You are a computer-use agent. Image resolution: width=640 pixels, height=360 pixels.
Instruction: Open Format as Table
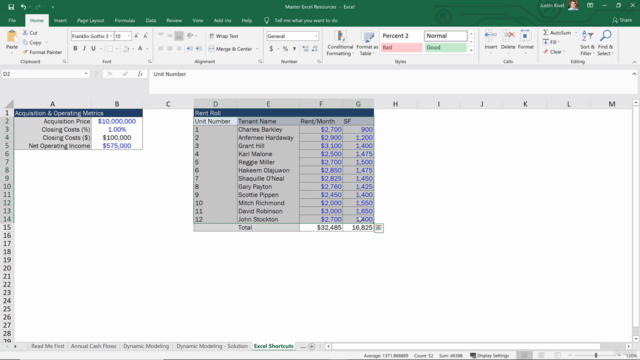pos(367,43)
